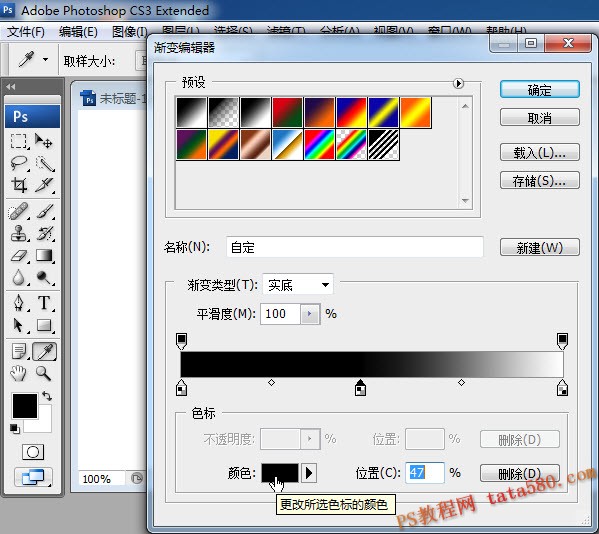The width and height of the screenshot is (599, 534).
Task: Click the left midpoint diamond under gradient
Action: [x=271, y=382]
